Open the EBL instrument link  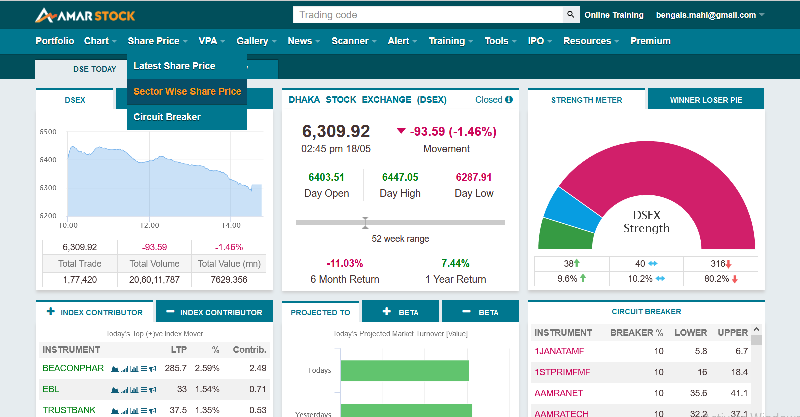[x=51, y=389]
